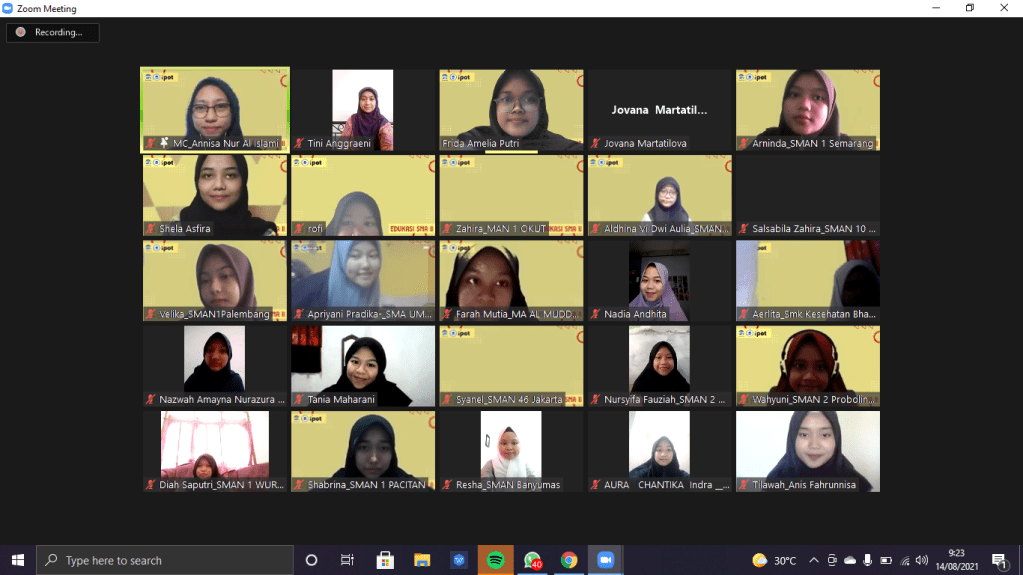Open the weather widget showing 30°C

pos(775,560)
